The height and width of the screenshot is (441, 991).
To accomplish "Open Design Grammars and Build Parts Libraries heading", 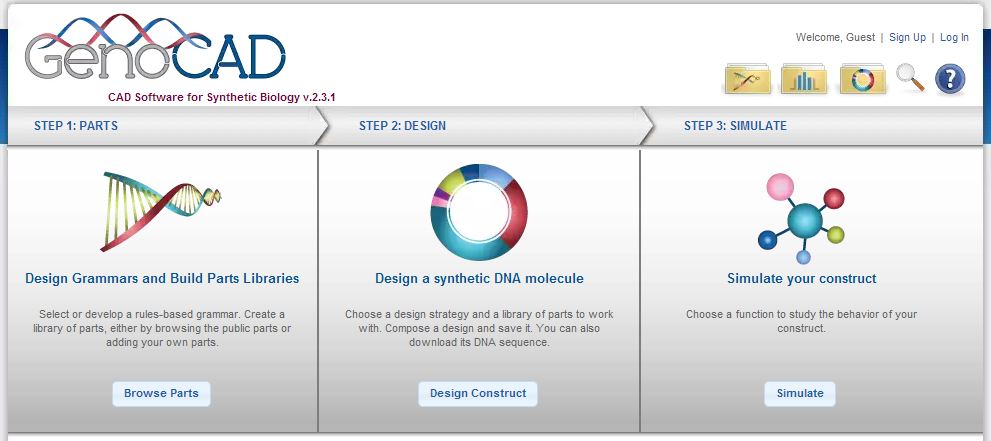I will click(x=162, y=279).
